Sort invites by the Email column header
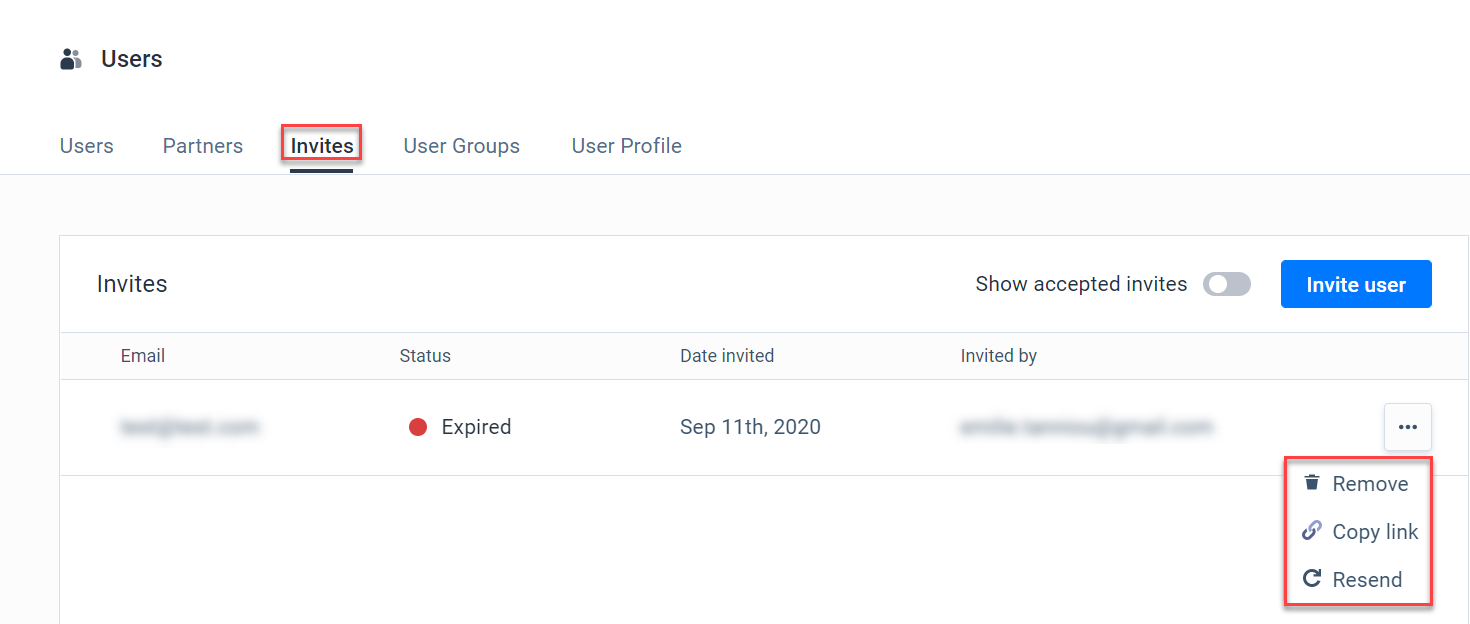Image resolution: width=1470 pixels, height=624 pixels. [x=142, y=355]
